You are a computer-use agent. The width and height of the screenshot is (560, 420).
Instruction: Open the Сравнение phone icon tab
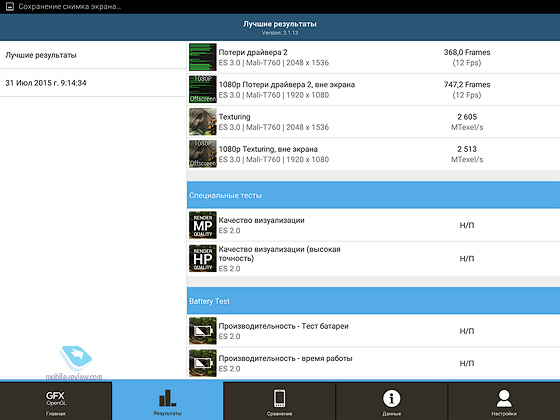(279, 401)
